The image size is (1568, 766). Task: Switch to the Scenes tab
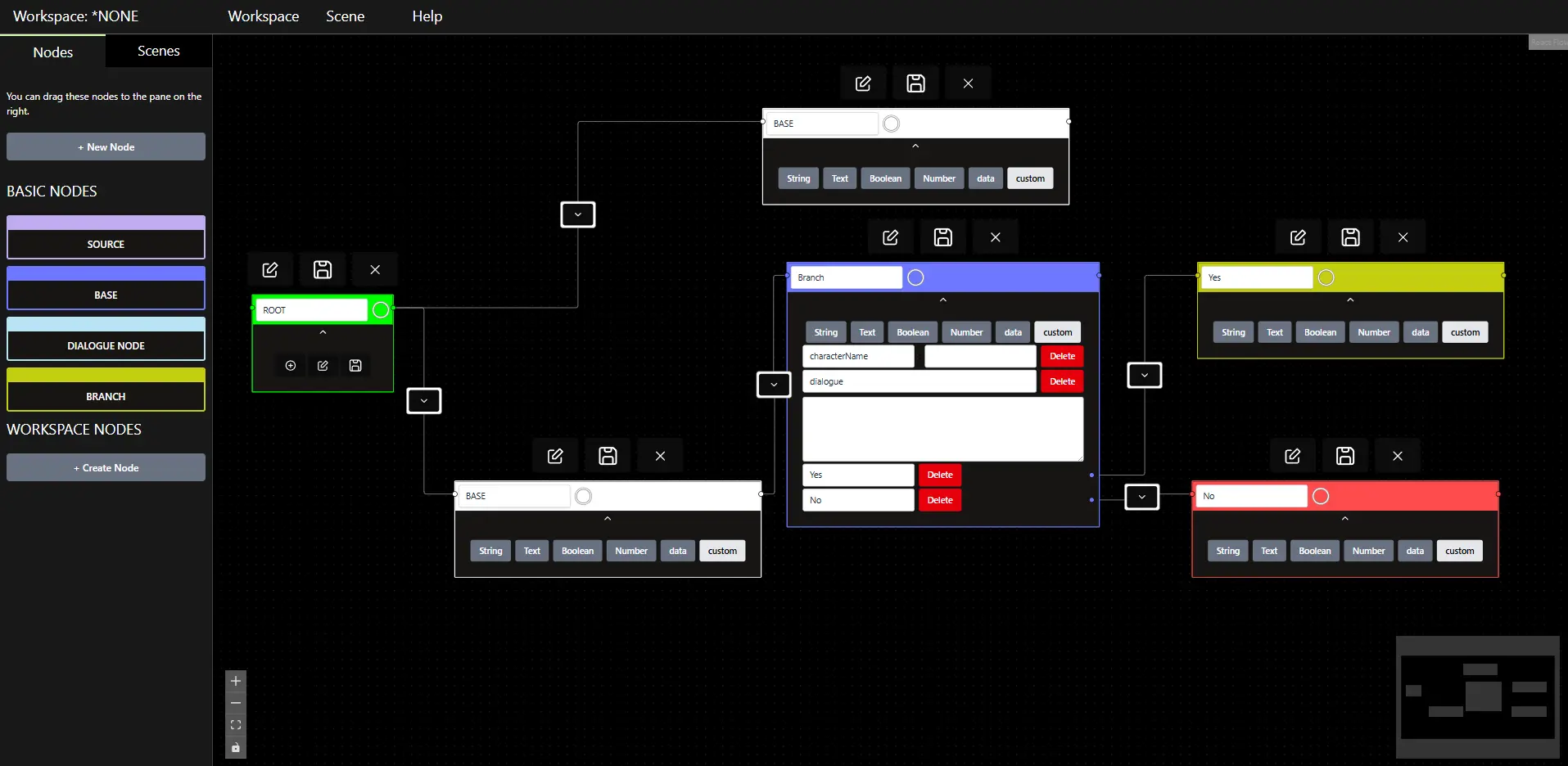point(158,51)
